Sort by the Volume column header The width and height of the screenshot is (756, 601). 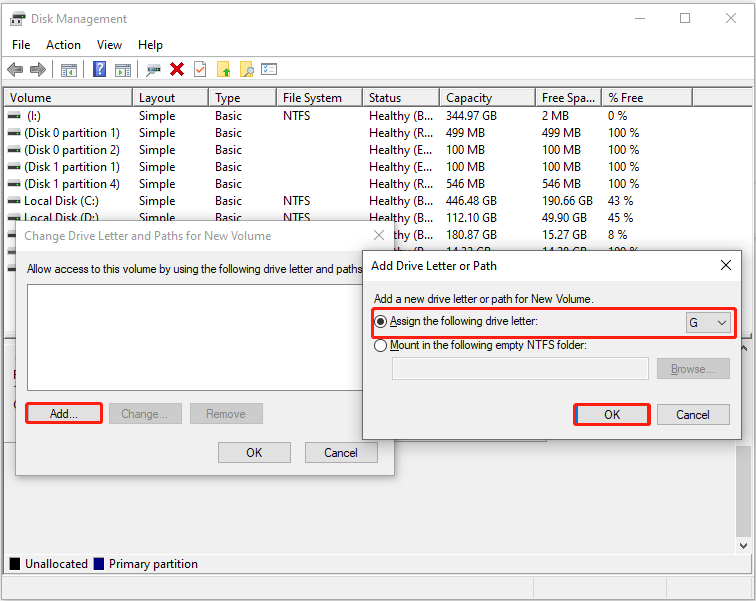click(68, 98)
